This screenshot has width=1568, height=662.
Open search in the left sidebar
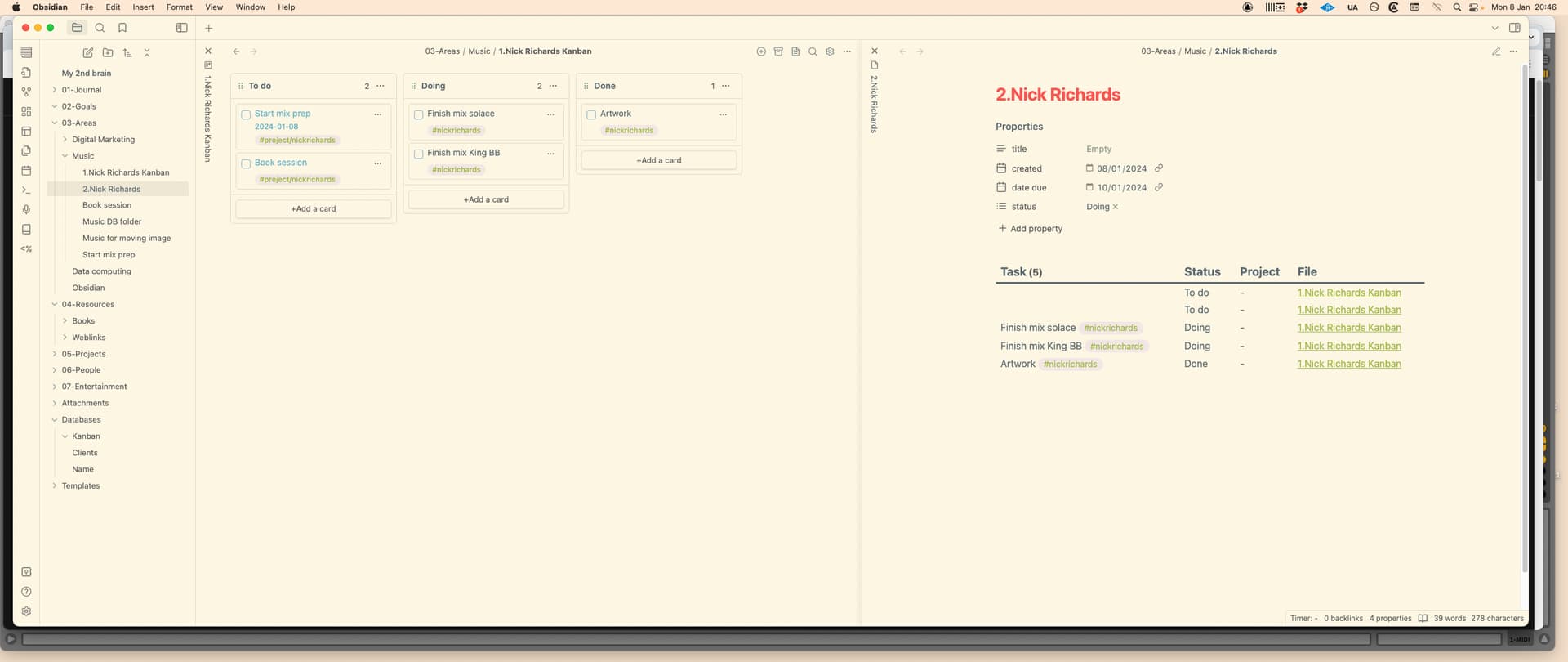(x=100, y=28)
